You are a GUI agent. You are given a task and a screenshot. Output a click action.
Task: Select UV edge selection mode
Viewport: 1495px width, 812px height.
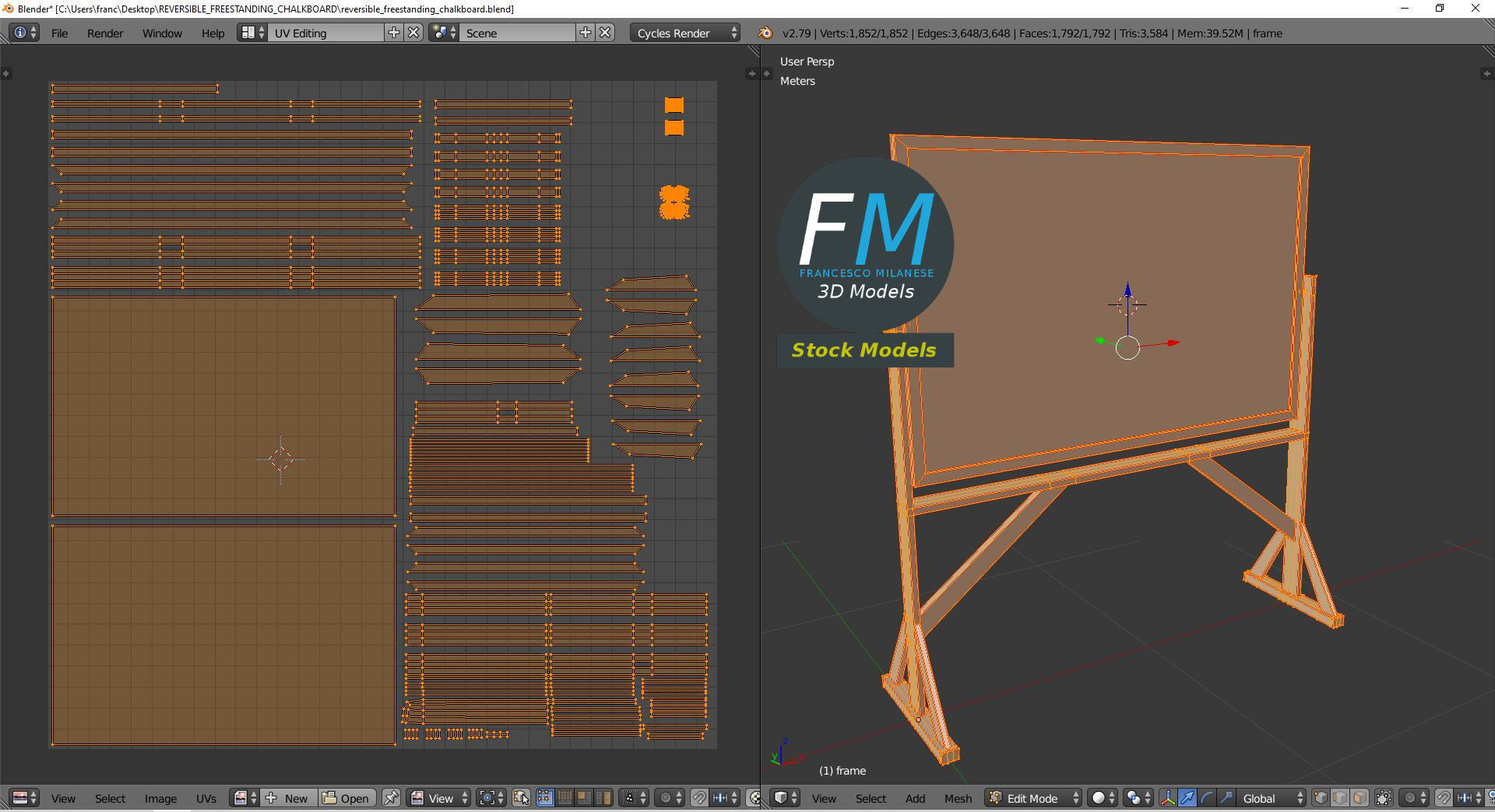[x=565, y=798]
